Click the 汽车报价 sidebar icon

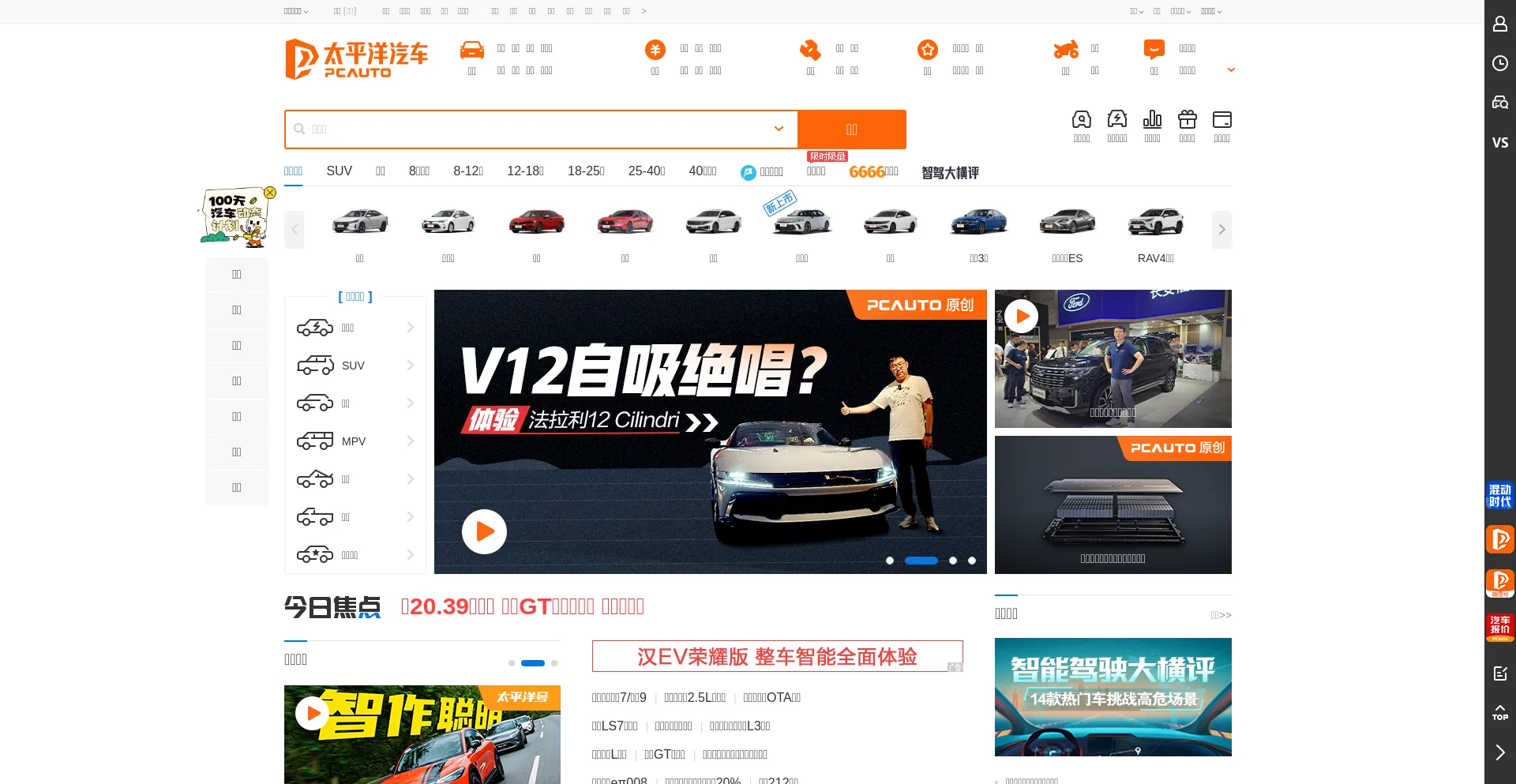pos(1499,628)
